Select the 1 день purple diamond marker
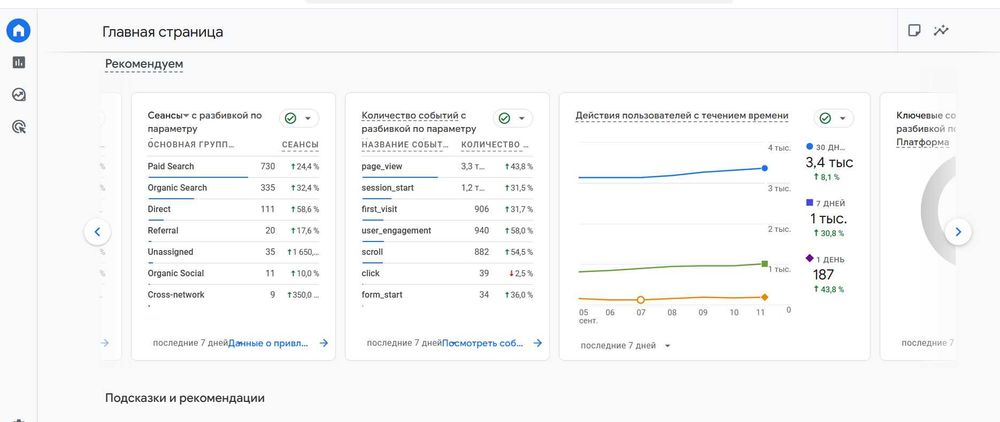Image resolution: width=1000 pixels, height=422 pixels. (x=810, y=258)
